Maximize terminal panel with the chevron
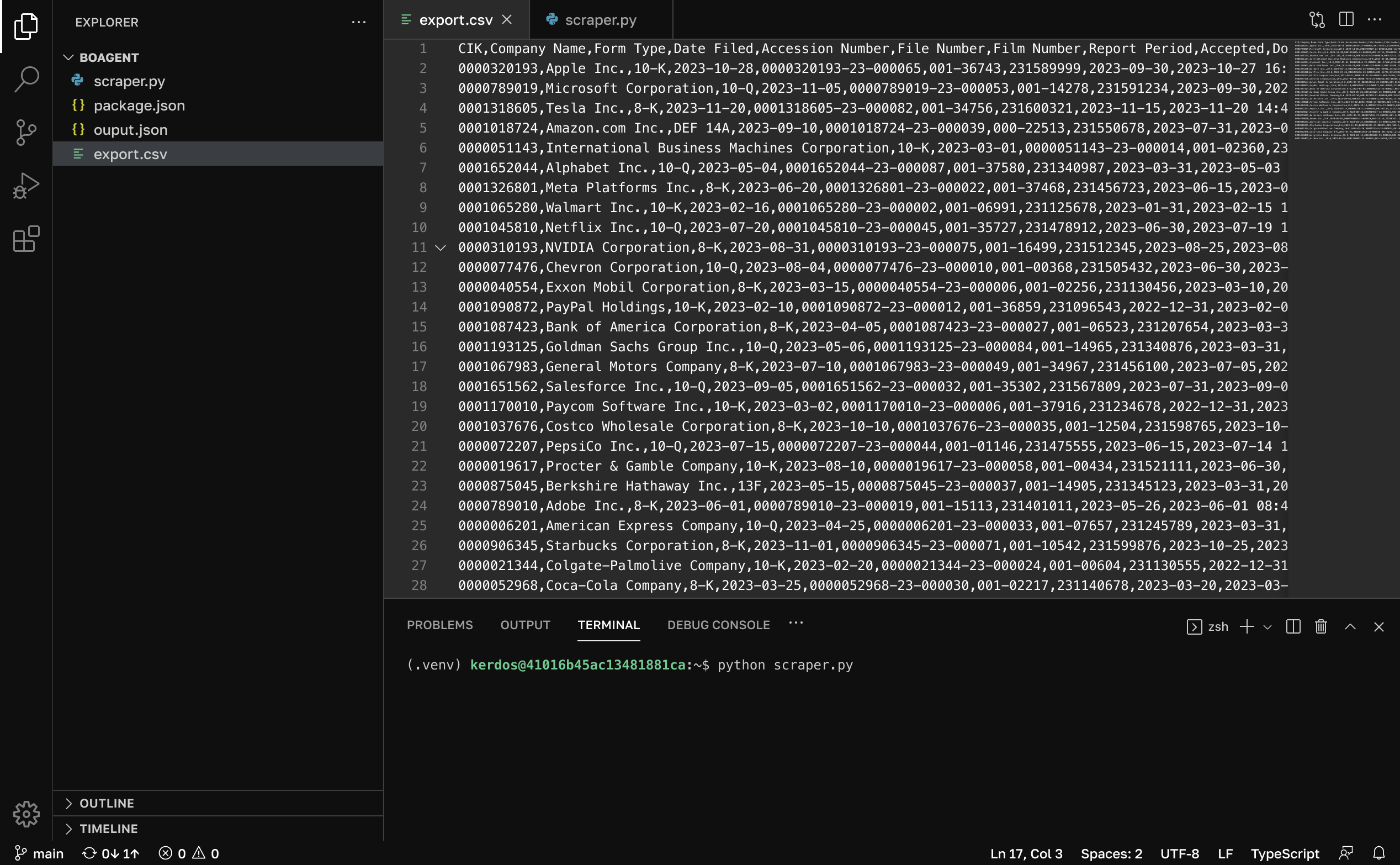 [x=1350, y=626]
